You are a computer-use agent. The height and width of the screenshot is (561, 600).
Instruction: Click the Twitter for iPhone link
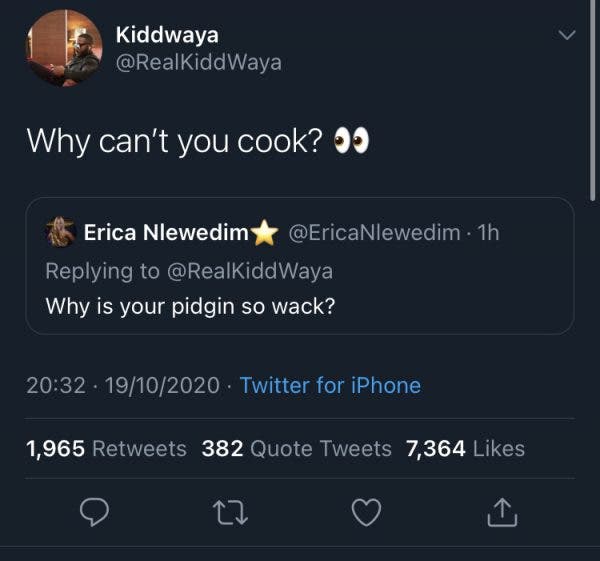tap(330, 386)
